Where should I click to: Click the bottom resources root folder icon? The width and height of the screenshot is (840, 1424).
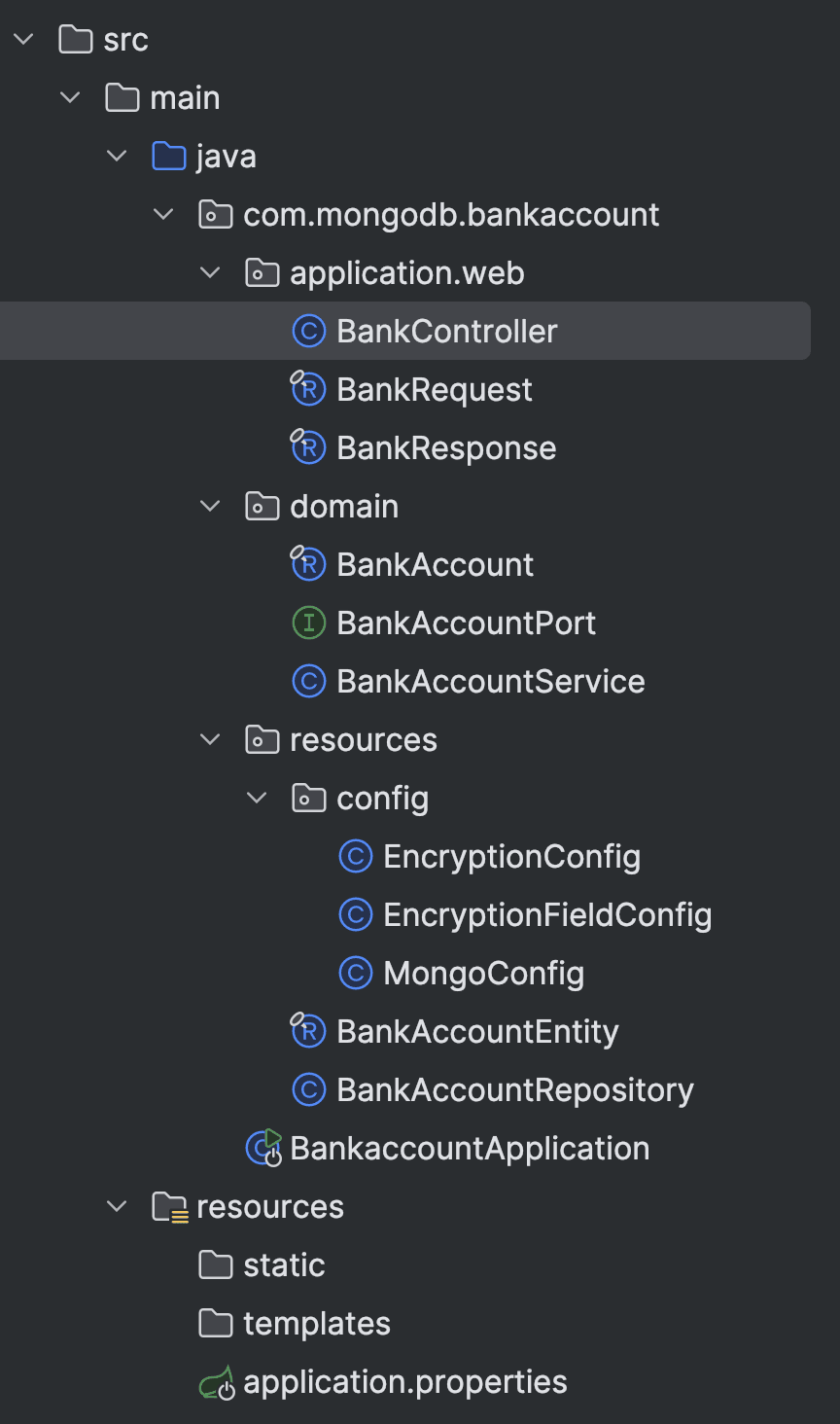(170, 1207)
